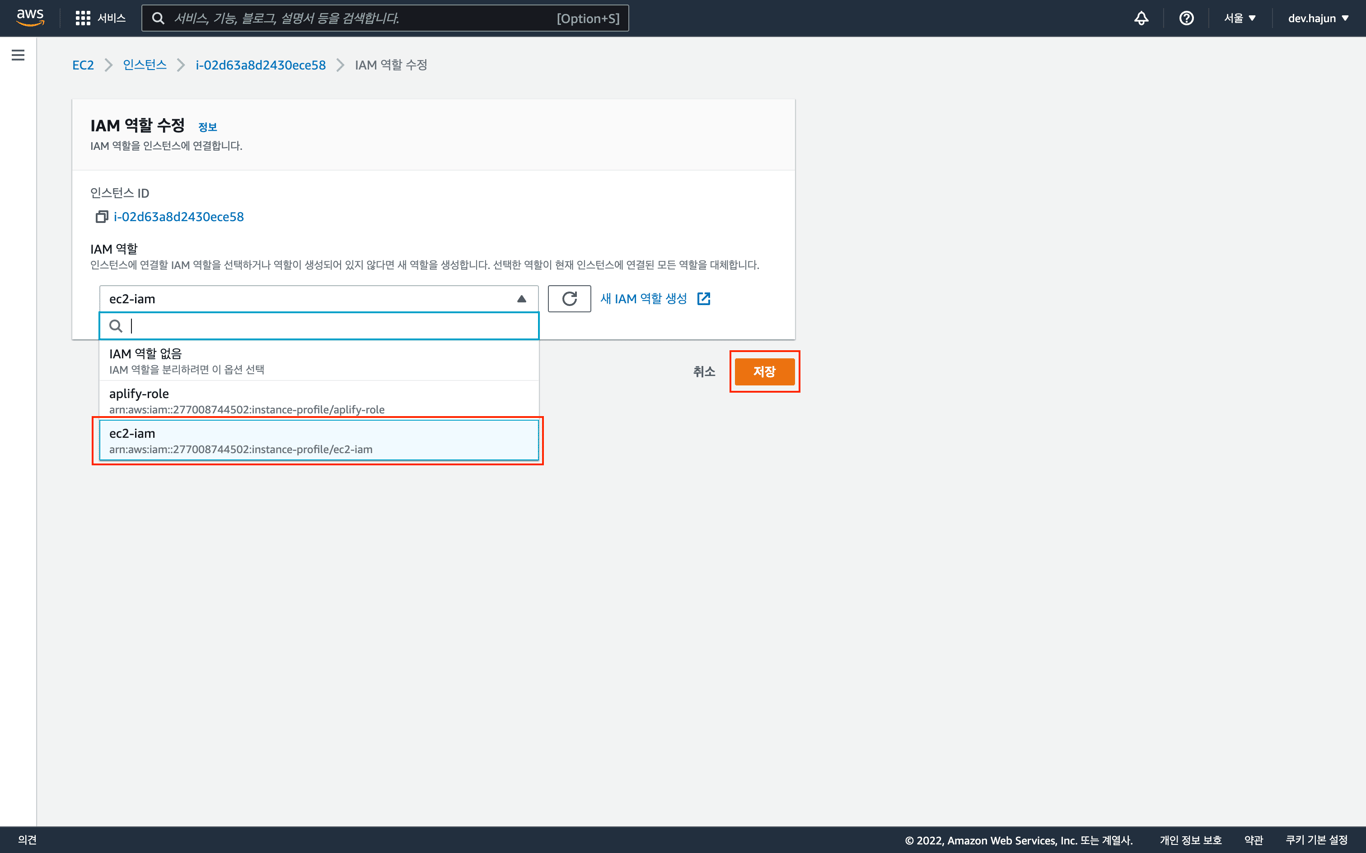
Task: Focus the top AWS search field
Action: (385, 18)
